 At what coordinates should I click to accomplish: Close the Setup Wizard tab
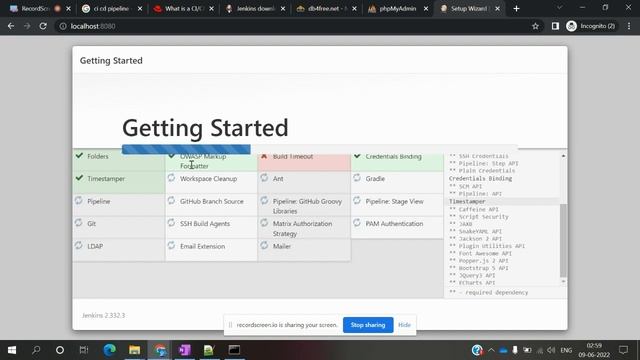click(x=498, y=9)
